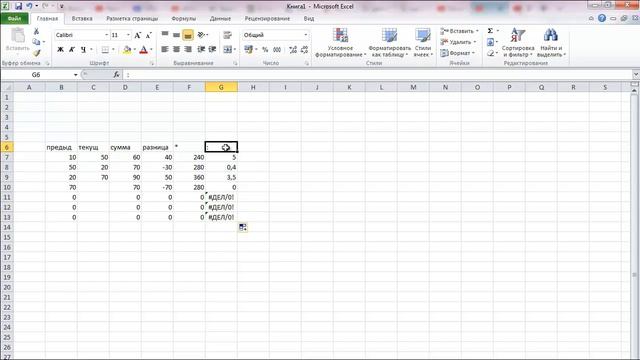The image size is (640, 360).
Task: Switch to the Данные tab
Action: [220, 18]
